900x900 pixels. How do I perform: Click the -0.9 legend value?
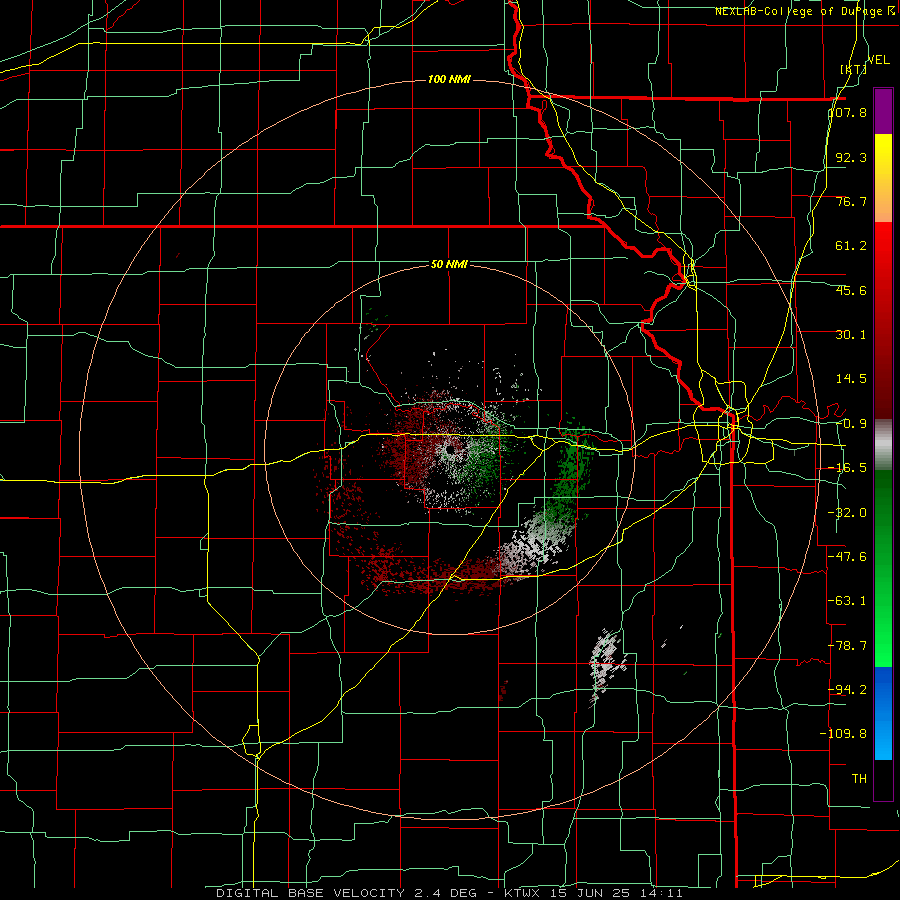coord(851,424)
